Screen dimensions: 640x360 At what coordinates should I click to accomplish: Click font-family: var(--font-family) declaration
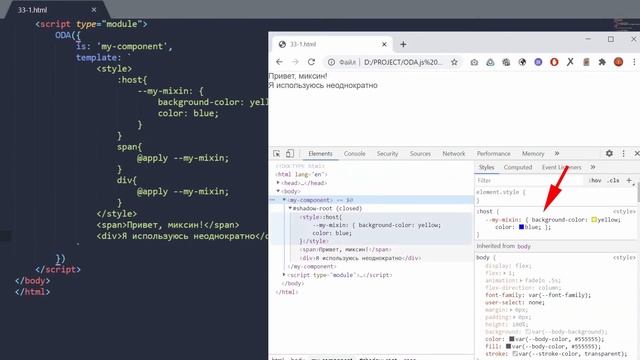[x=538, y=295]
